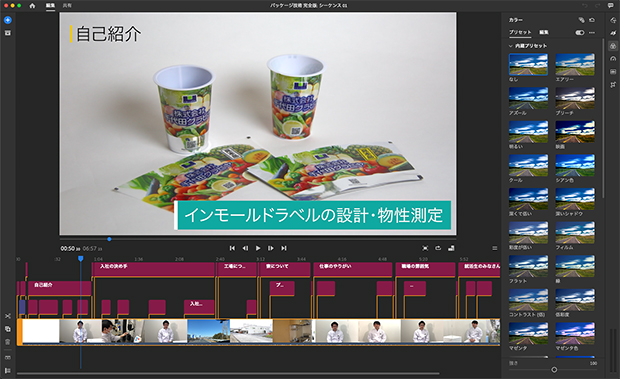Open the timeline options menu icon
The image size is (620, 379).
pyautogui.click(x=495, y=248)
